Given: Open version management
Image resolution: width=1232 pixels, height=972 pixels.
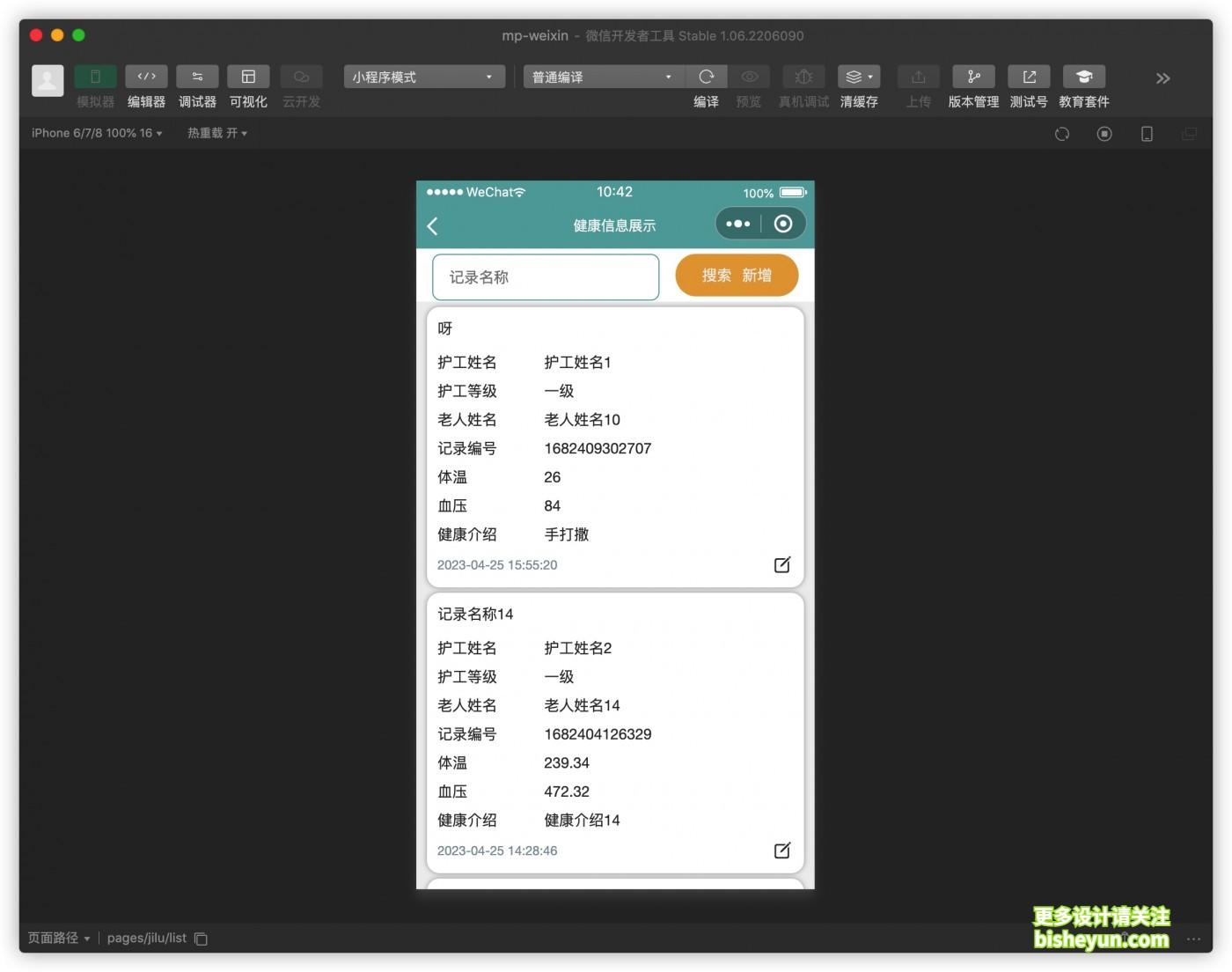Looking at the screenshot, I should 973,77.
